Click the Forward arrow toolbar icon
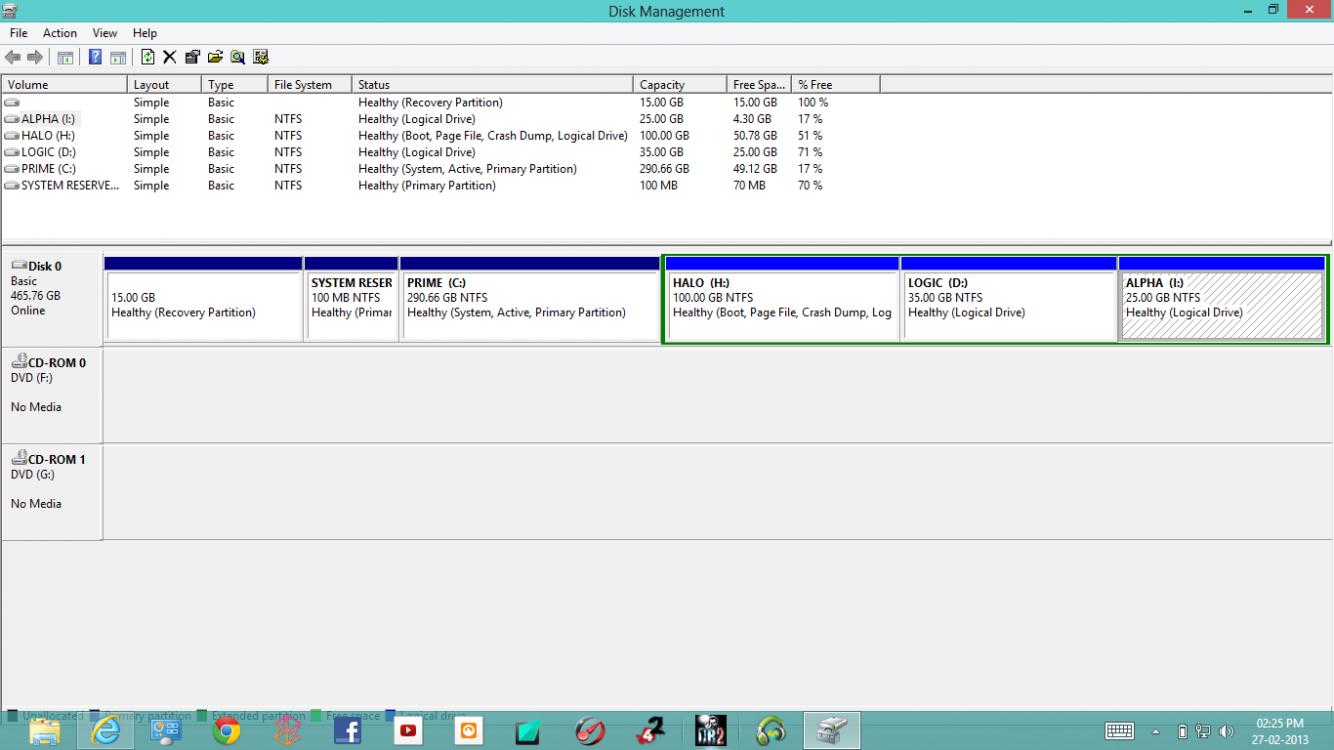Viewport: 1334px width, 750px height. click(x=35, y=57)
